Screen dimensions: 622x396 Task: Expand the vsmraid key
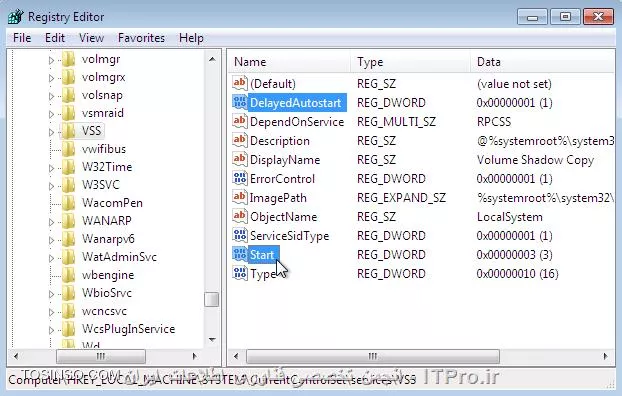(51, 114)
